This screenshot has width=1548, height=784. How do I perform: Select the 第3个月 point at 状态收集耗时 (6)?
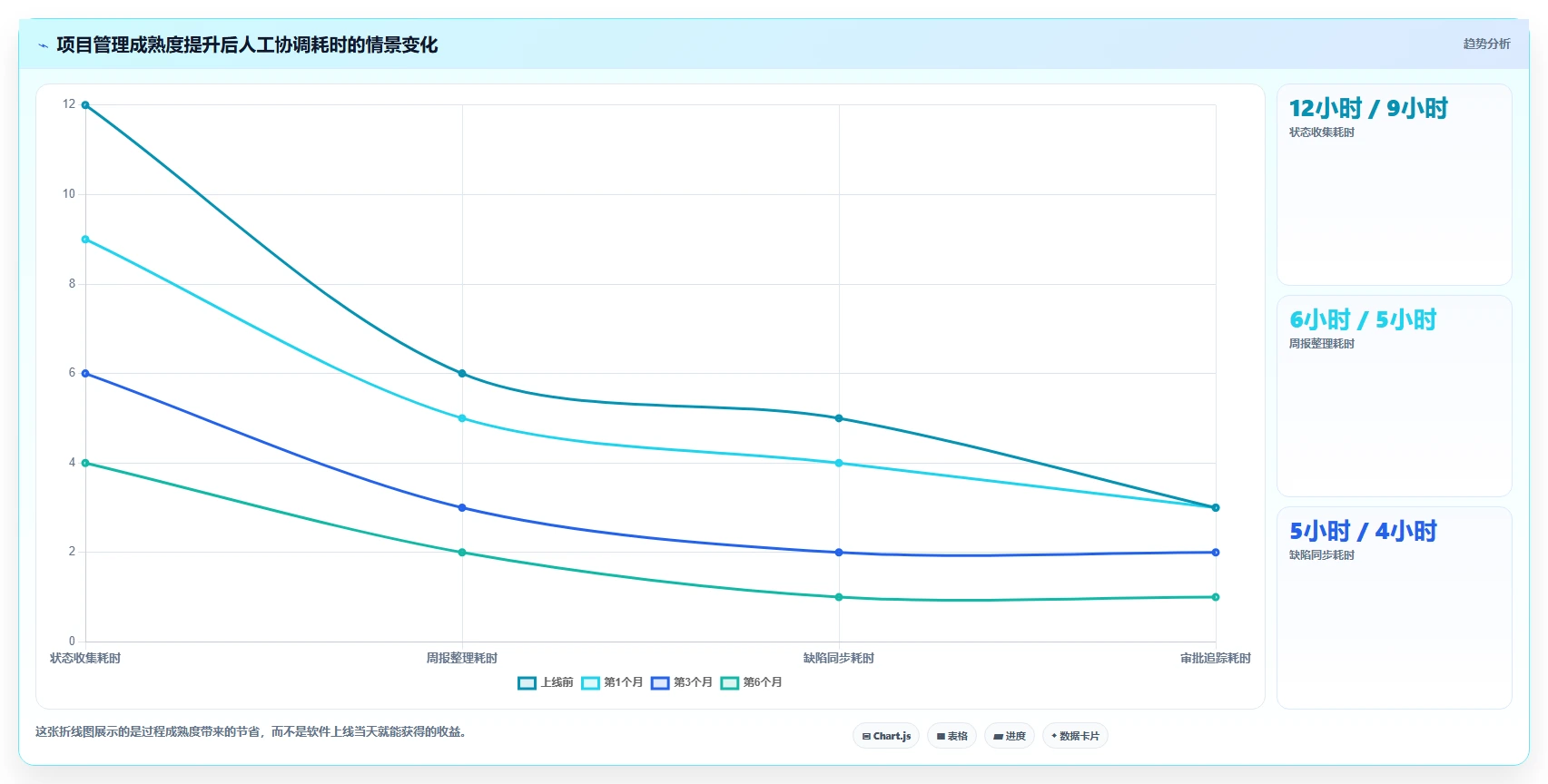click(85, 374)
